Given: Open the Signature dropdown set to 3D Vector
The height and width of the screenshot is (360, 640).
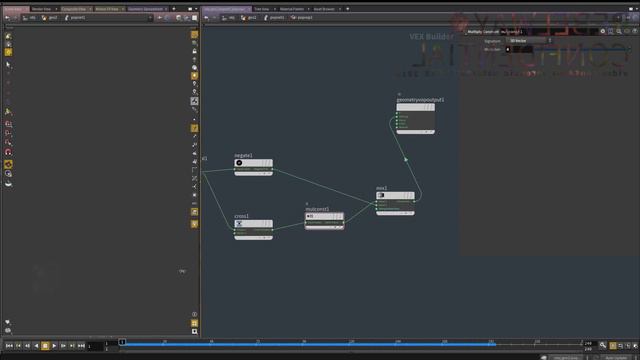Looking at the screenshot, I should 527,41.
